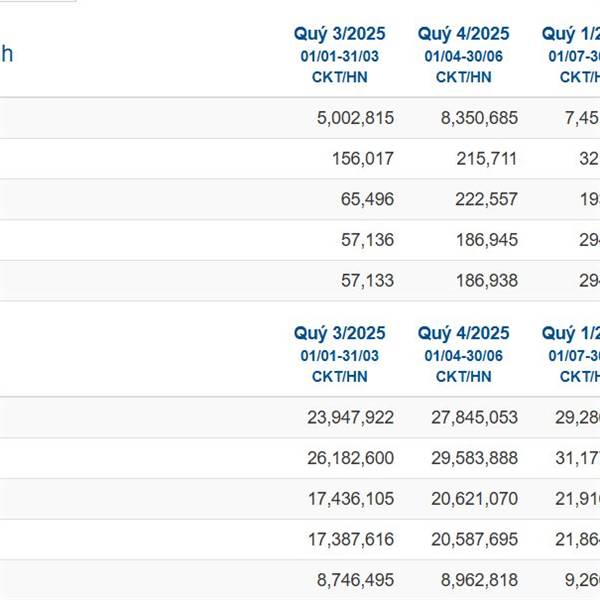Click the cell showing 5,002,815
Viewport: 600px width, 600px height.
point(354,118)
